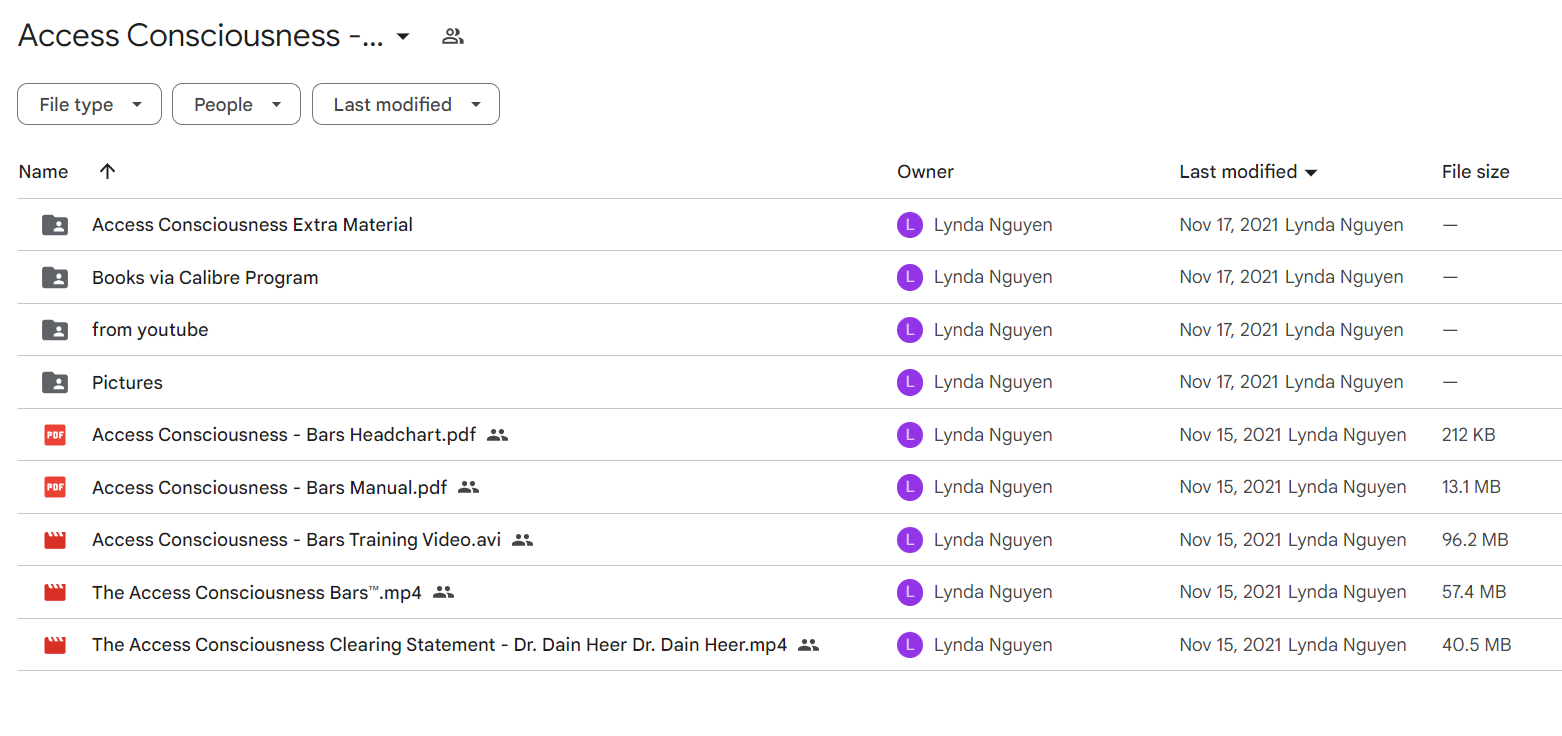Select The Access Consciousness Bars™.mp4
Screen dimensions: 1562x736
[x=257, y=592]
